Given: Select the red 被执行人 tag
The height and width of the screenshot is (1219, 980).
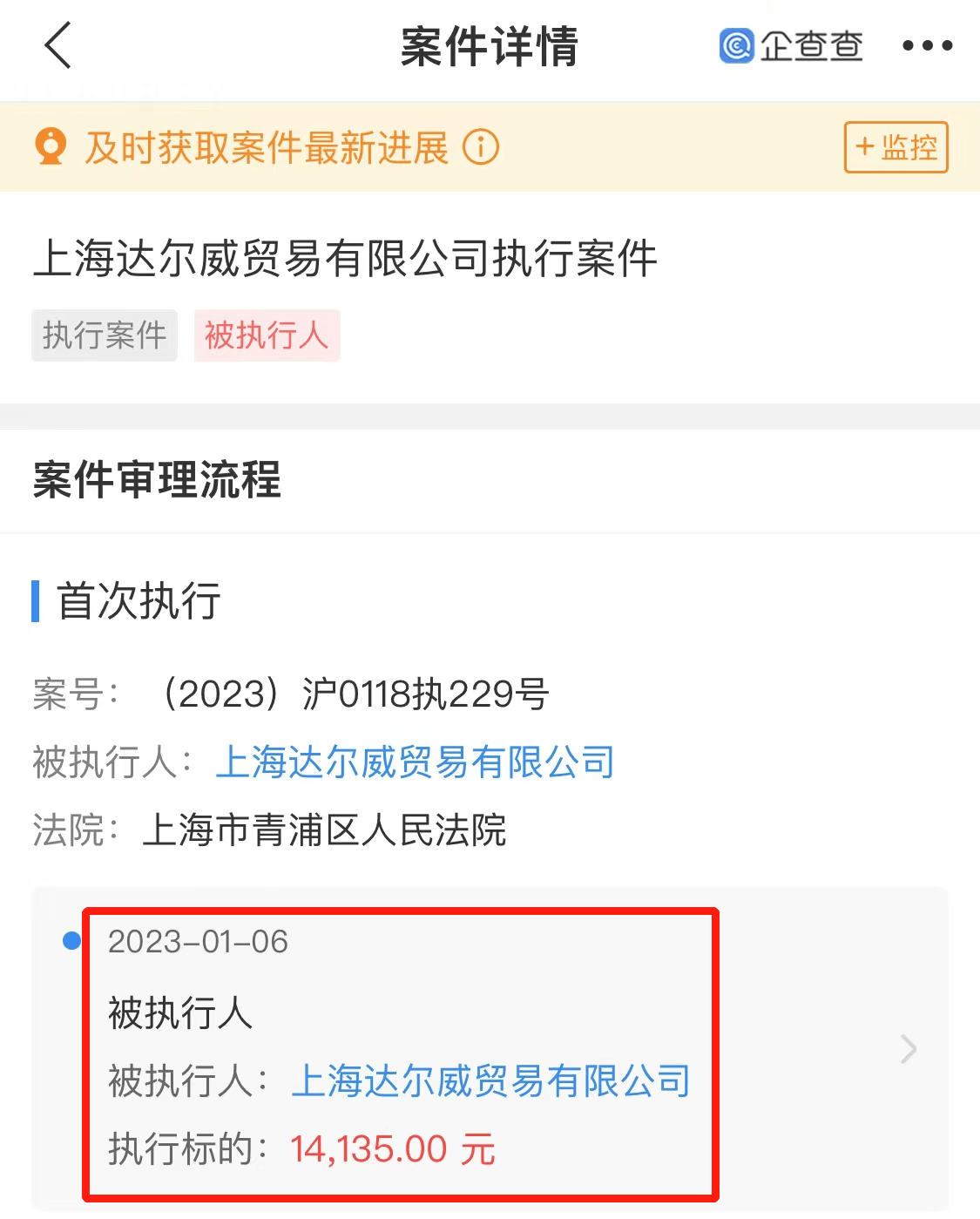Looking at the screenshot, I should 267,335.
